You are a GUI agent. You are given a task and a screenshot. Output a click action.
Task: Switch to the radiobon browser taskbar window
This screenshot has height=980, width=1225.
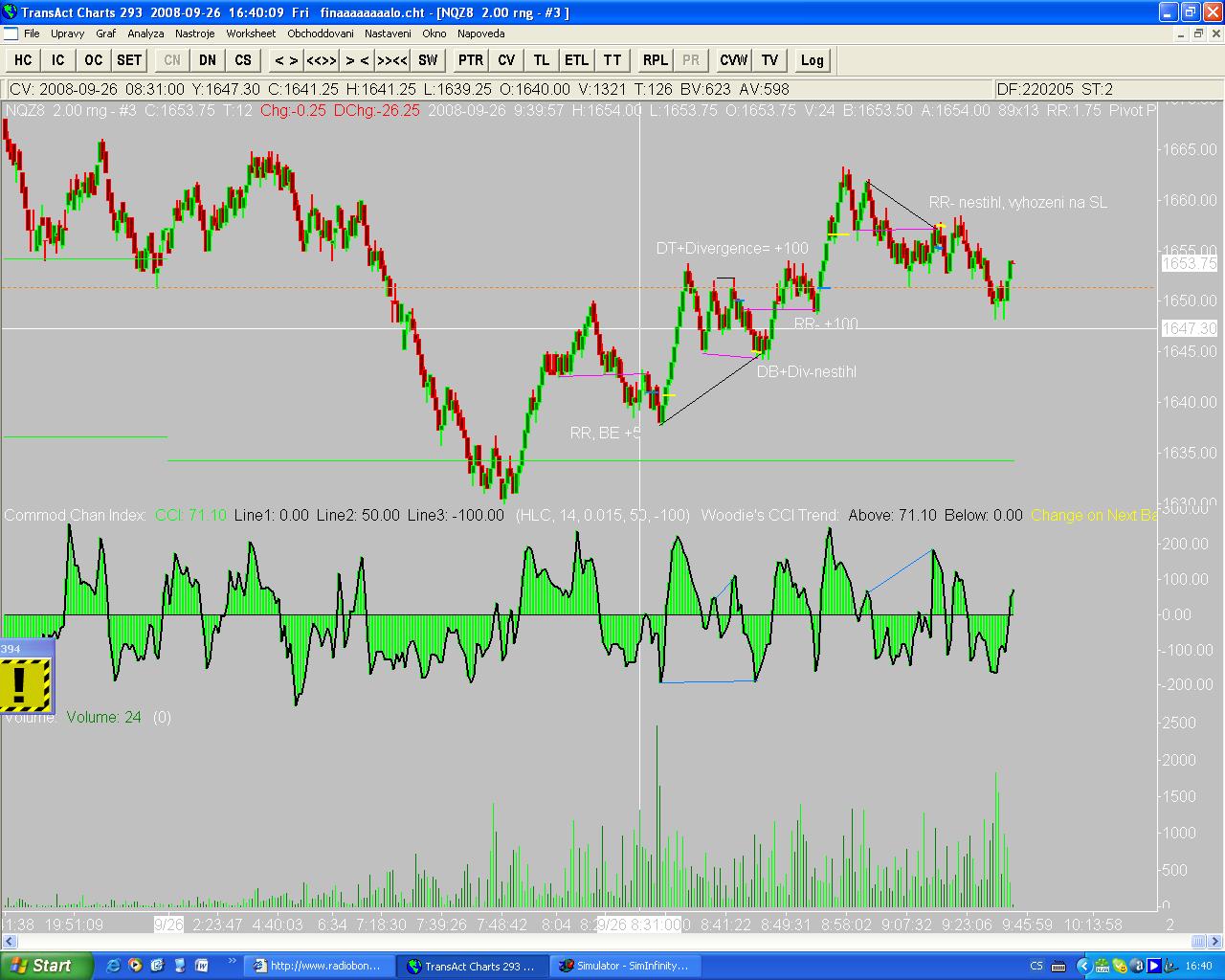tap(321, 966)
